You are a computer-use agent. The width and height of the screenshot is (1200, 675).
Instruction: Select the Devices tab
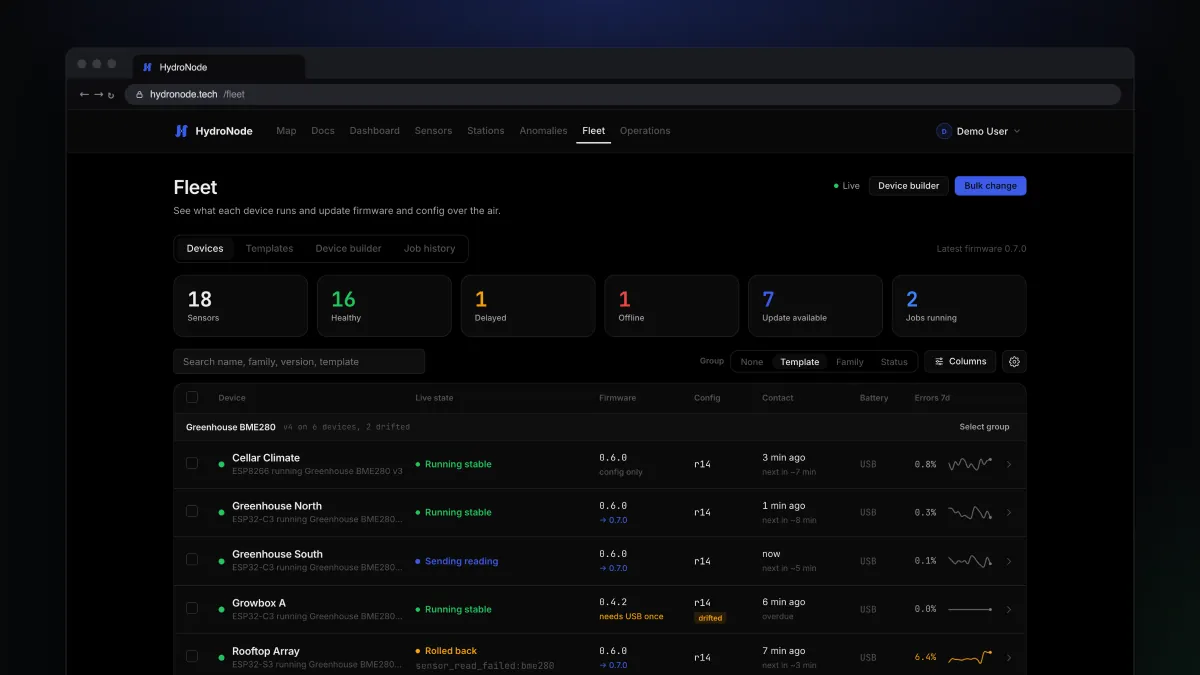tap(205, 249)
